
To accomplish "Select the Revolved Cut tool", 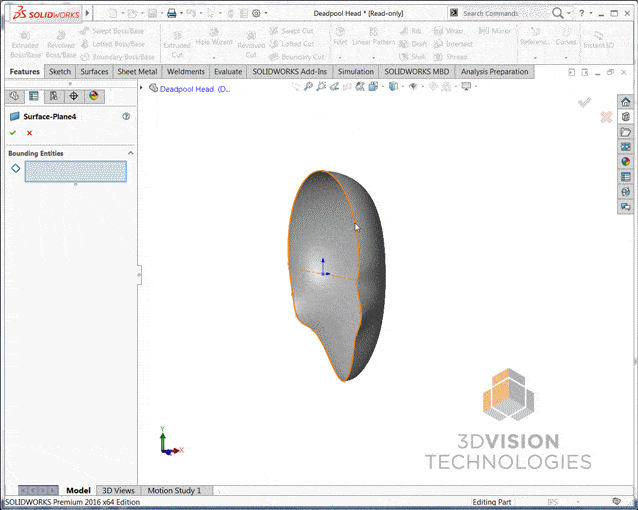I will click(x=251, y=44).
